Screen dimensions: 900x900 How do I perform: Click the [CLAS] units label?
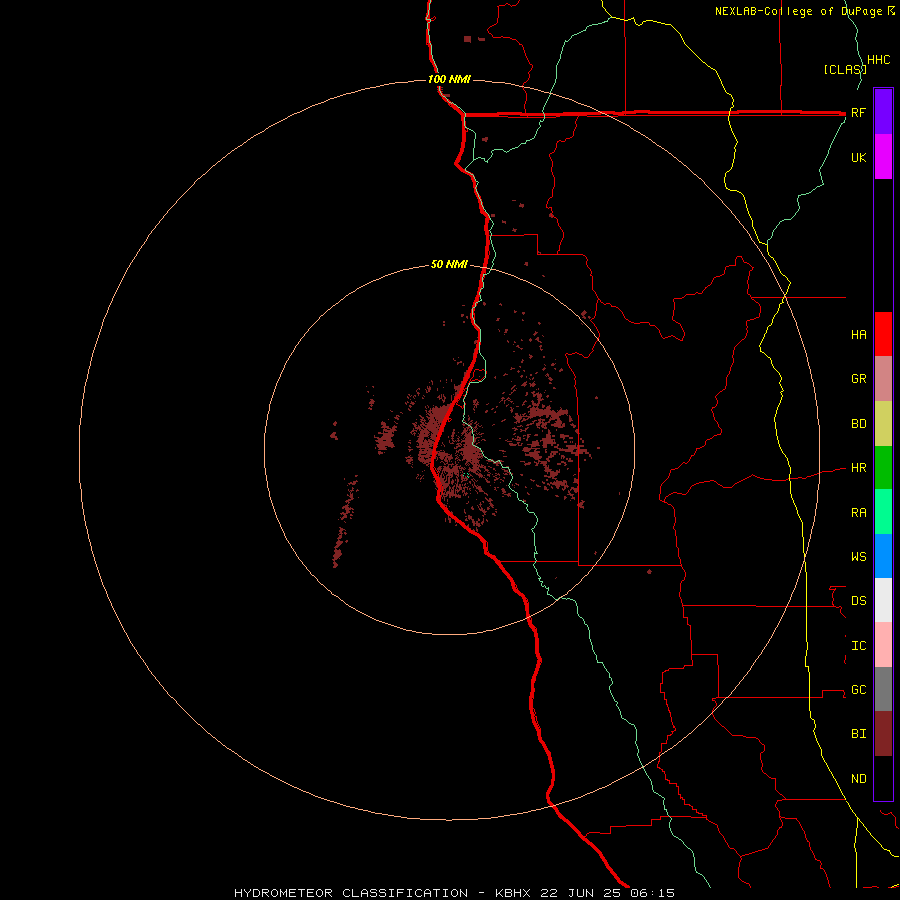coord(845,69)
